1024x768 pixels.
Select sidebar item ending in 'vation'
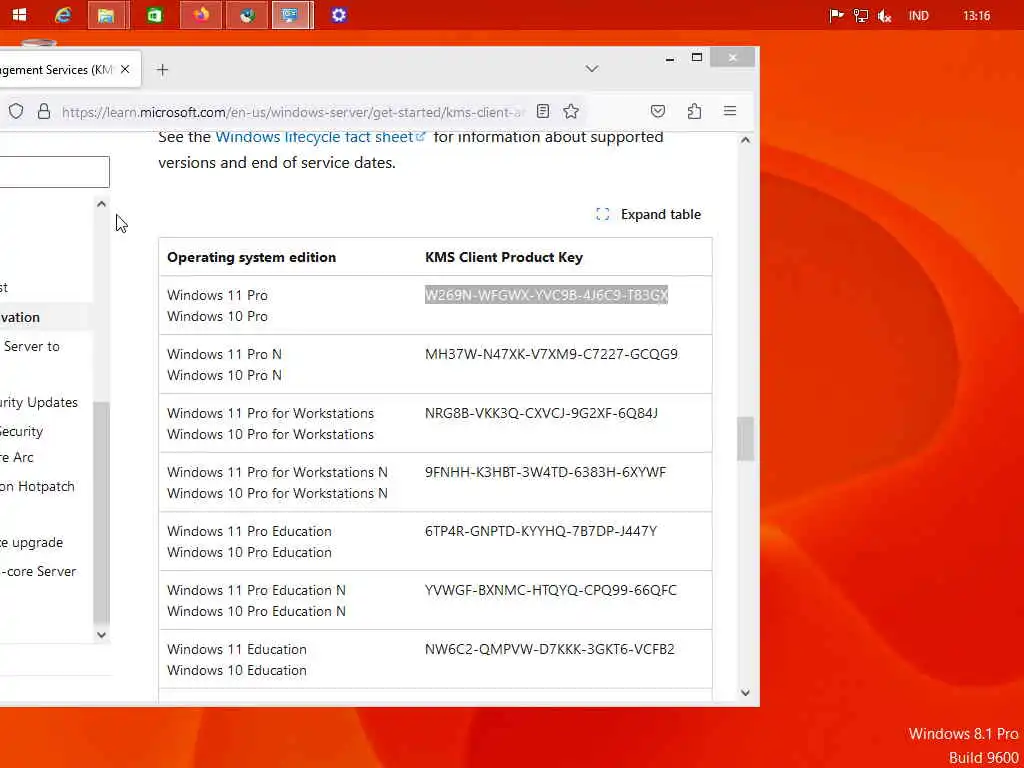coord(20,317)
